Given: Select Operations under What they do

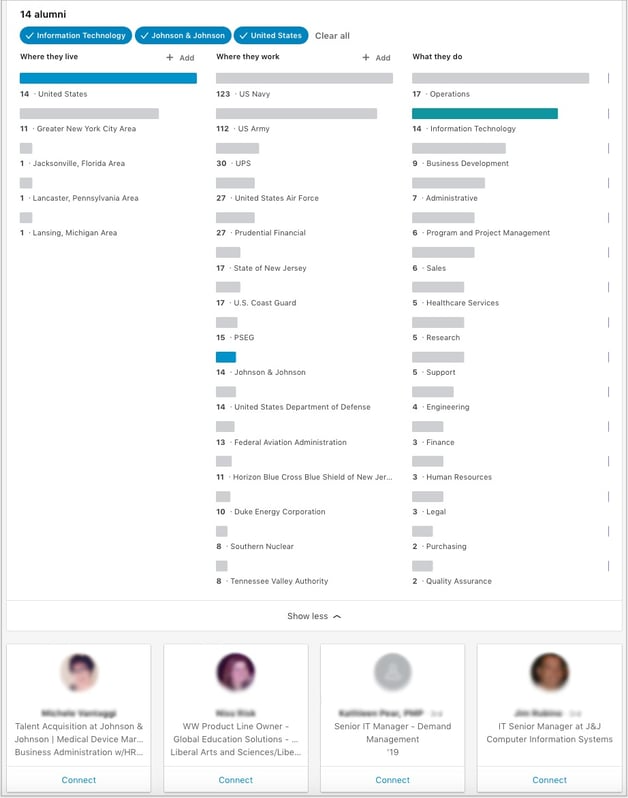Looking at the screenshot, I should click(500, 78).
